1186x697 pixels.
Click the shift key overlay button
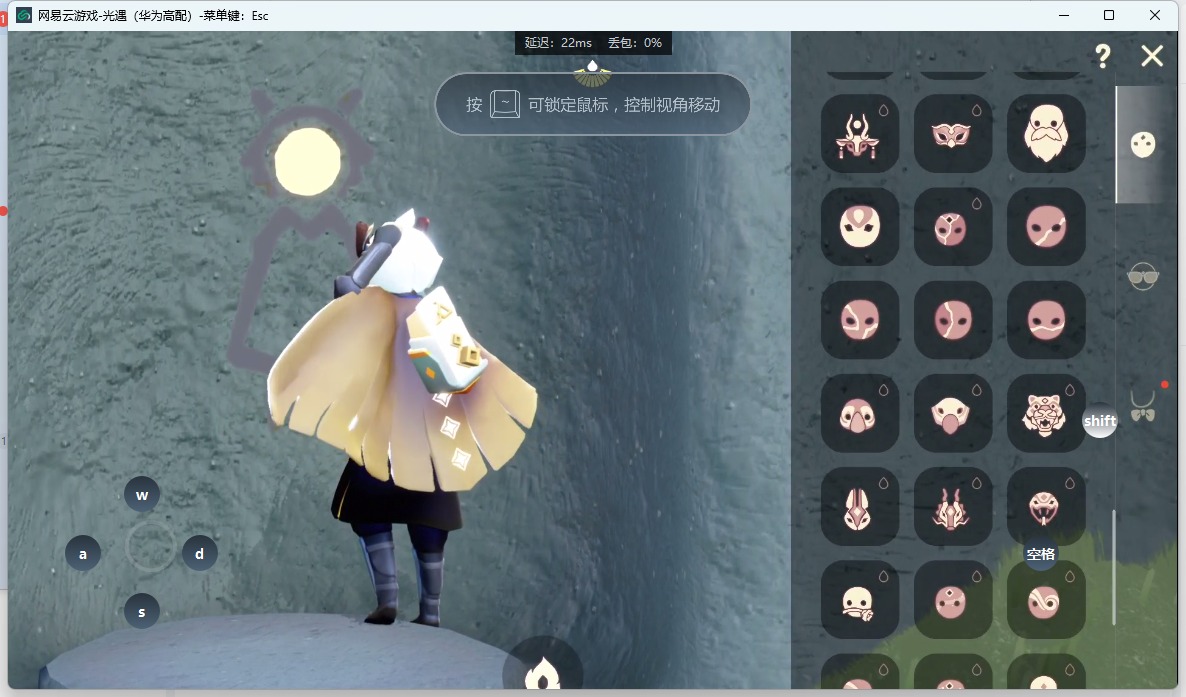click(x=1100, y=421)
